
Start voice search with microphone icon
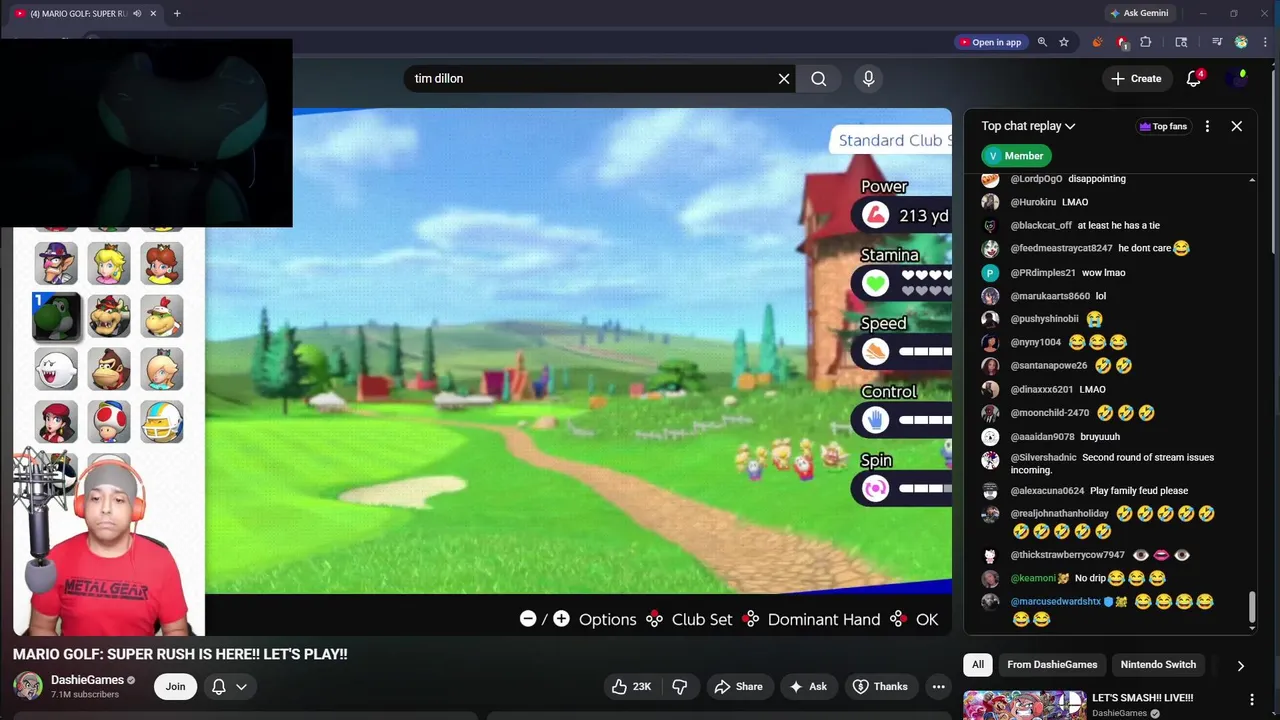(868, 78)
